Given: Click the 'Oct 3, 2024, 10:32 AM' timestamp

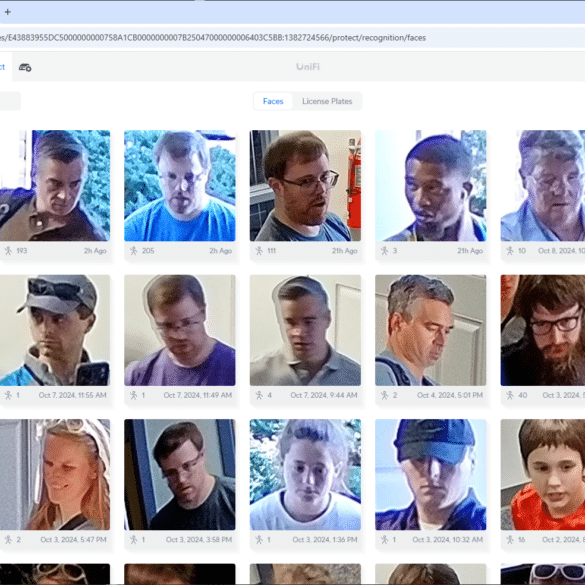Looking at the screenshot, I should click(448, 539).
